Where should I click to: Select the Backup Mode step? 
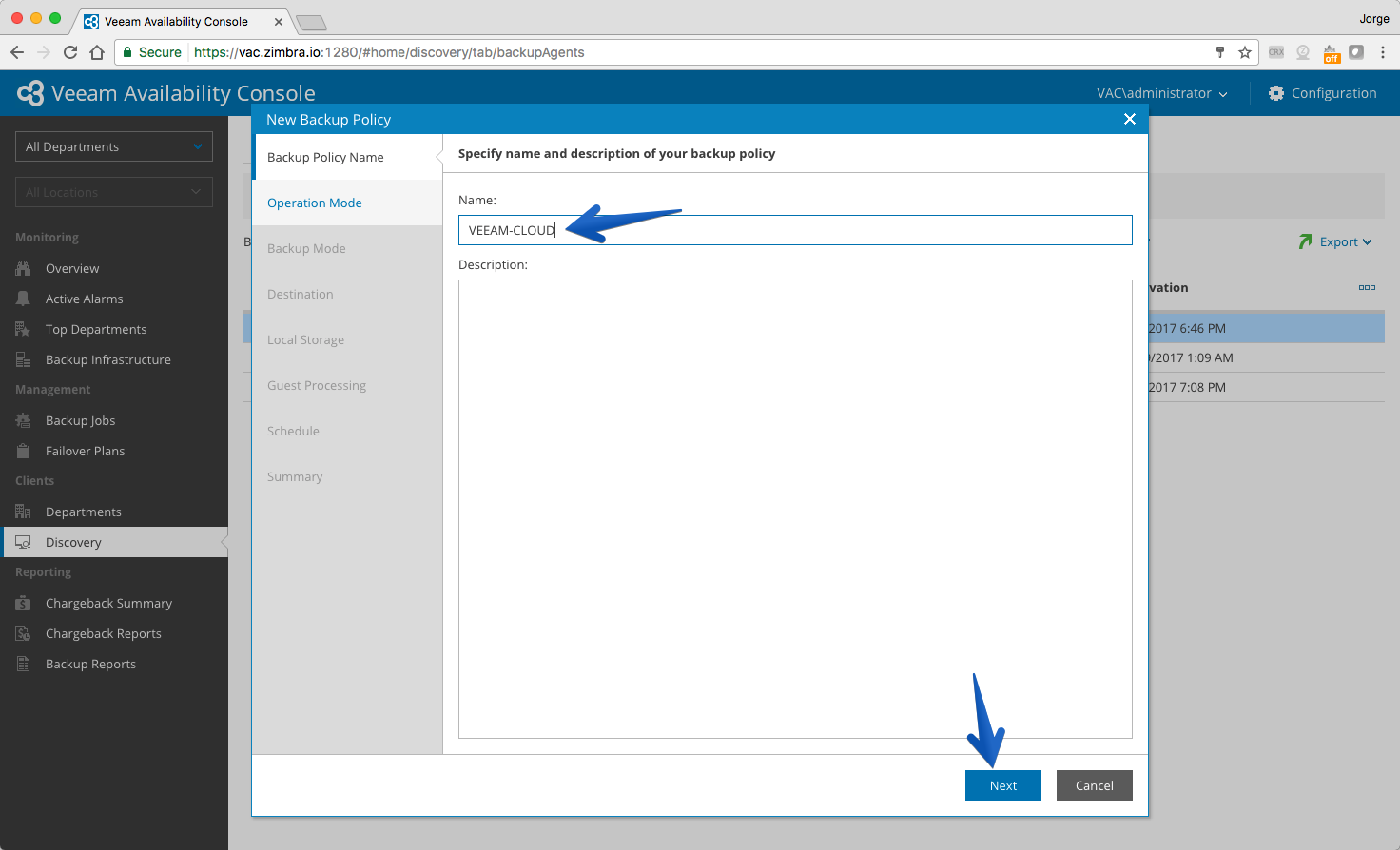pos(347,248)
